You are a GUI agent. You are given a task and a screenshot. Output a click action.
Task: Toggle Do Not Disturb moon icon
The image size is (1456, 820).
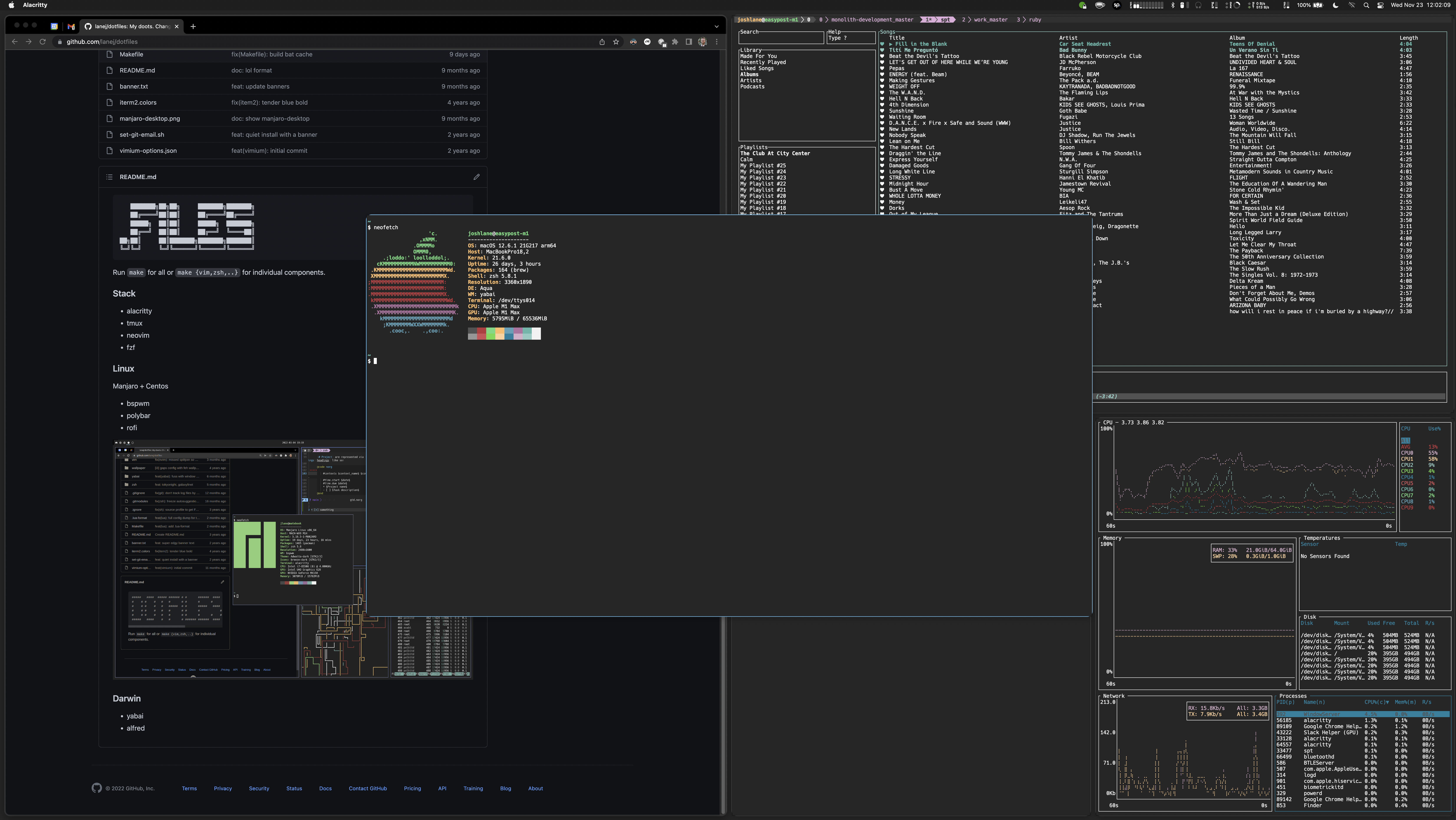[1336, 5]
